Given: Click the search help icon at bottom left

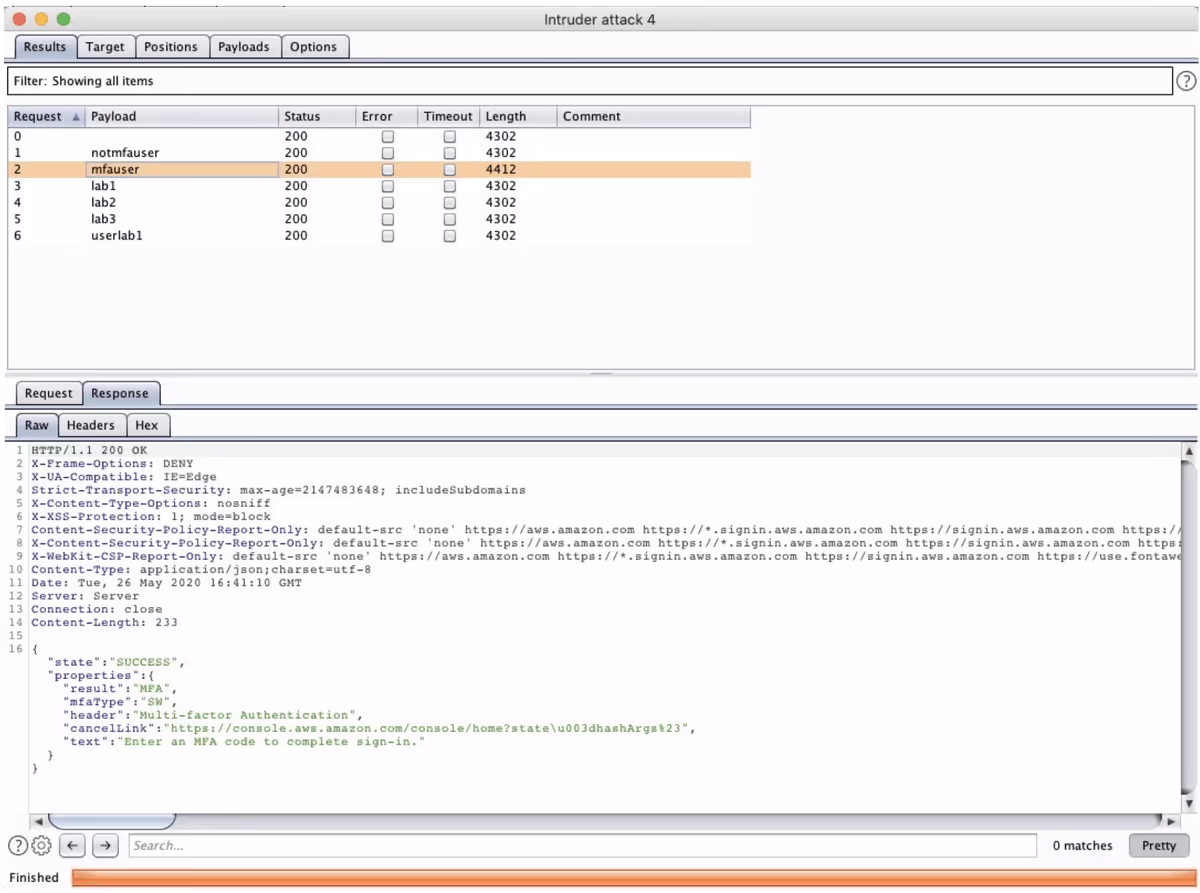Looking at the screenshot, I should (x=18, y=846).
